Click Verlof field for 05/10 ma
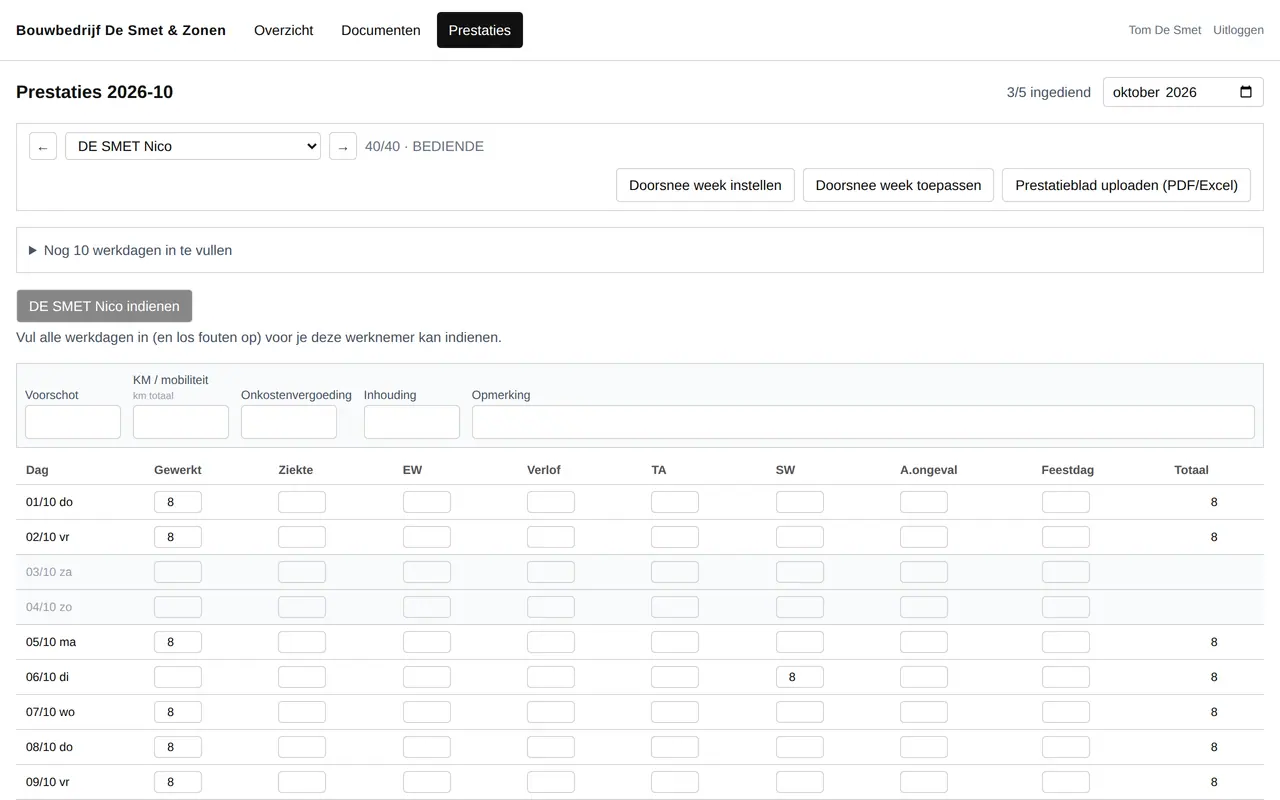The width and height of the screenshot is (1280, 800). pyautogui.click(x=551, y=642)
